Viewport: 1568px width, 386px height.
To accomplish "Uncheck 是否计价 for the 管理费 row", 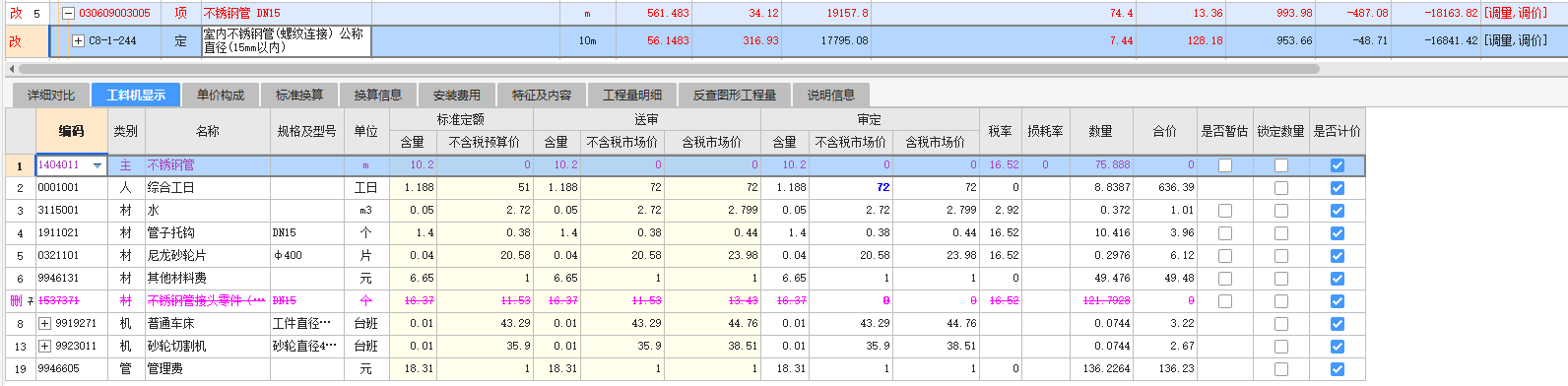I will tap(1338, 369).
